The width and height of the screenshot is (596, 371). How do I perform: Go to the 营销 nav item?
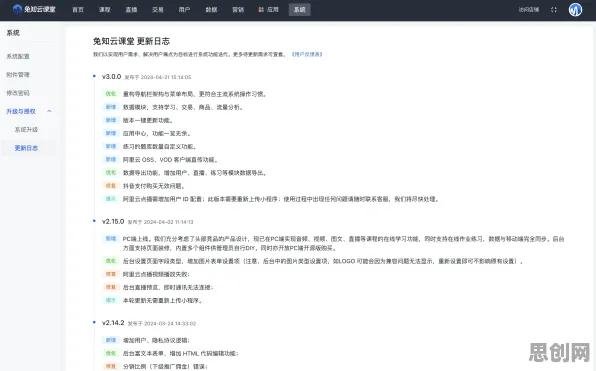coord(238,10)
